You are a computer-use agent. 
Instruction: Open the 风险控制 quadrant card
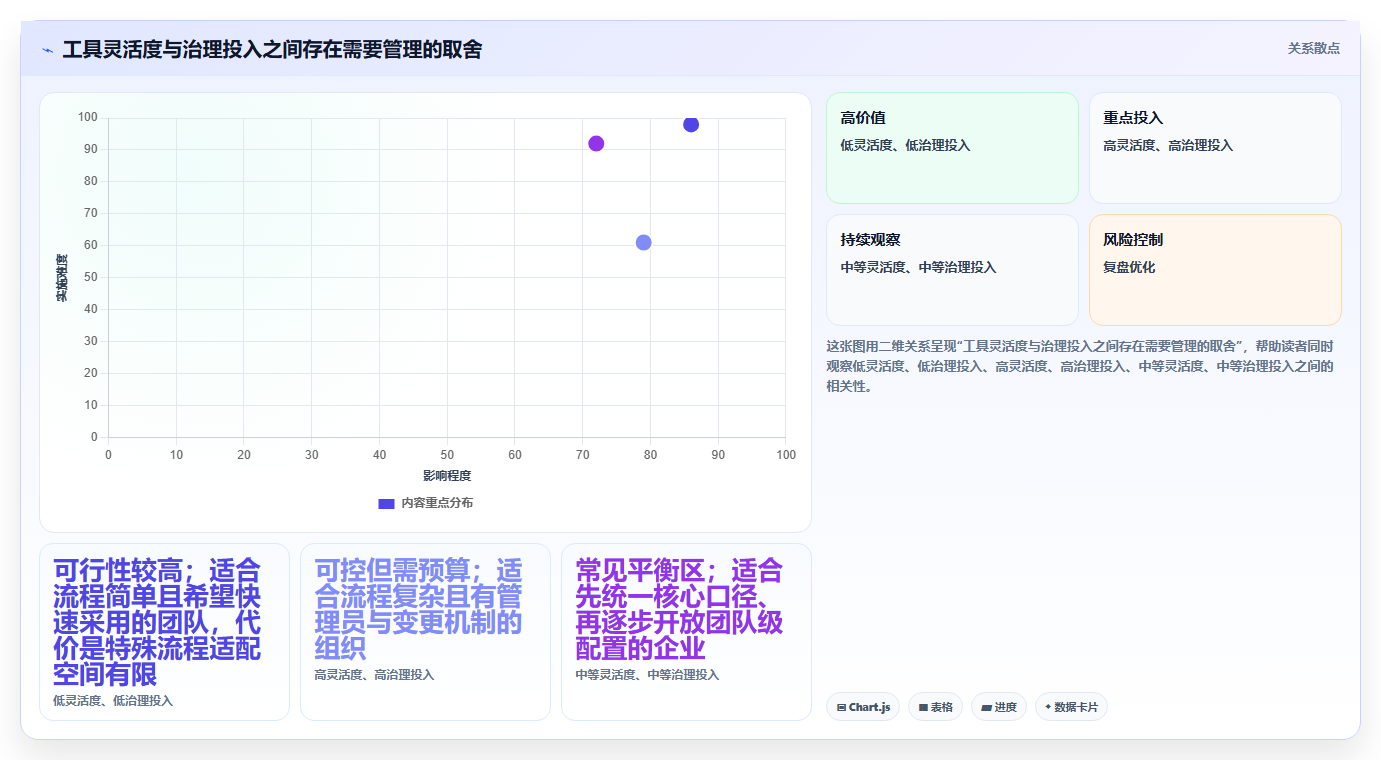tap(1215, 270)
